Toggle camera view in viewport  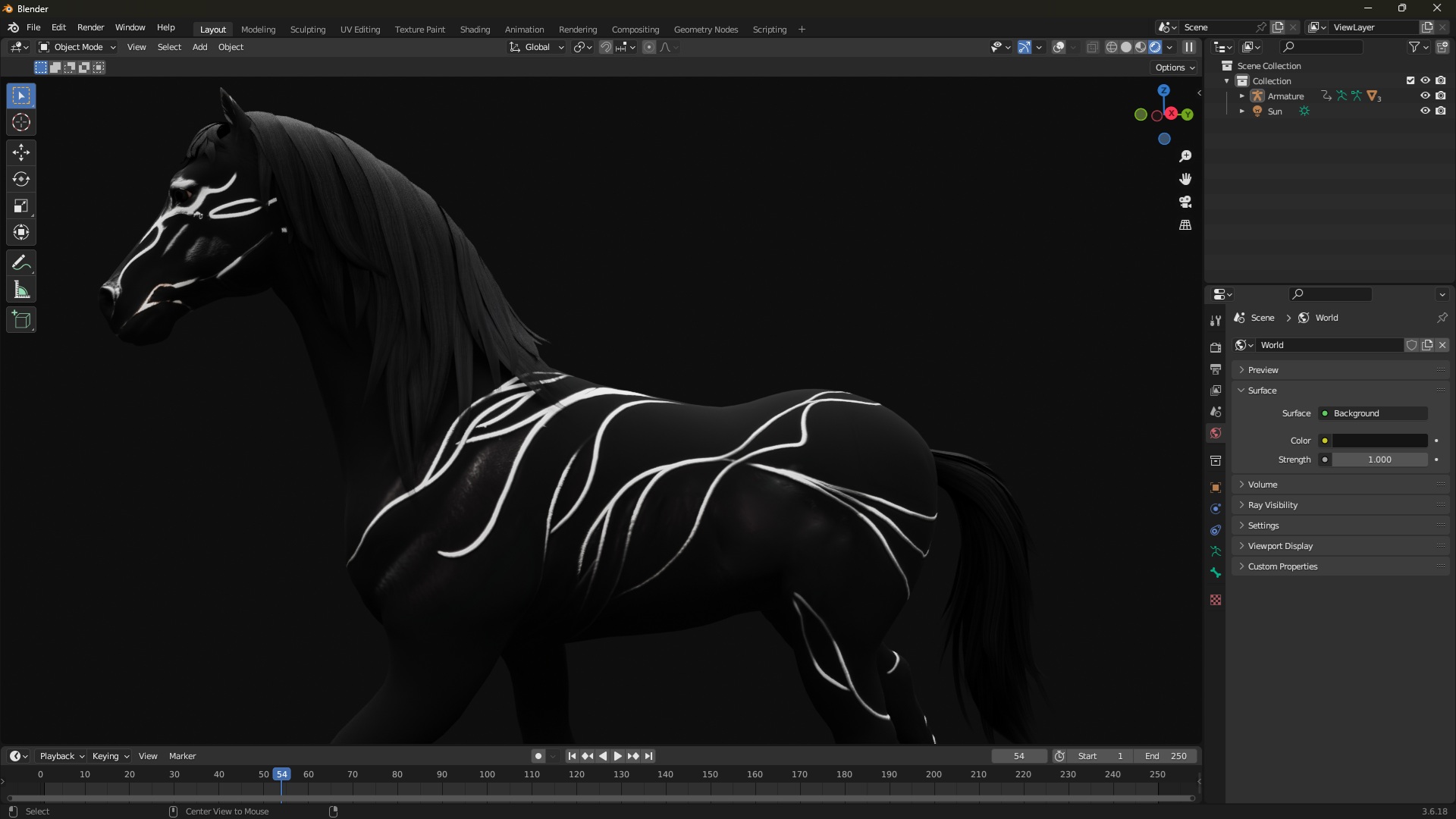click(x=1185, y=202)
